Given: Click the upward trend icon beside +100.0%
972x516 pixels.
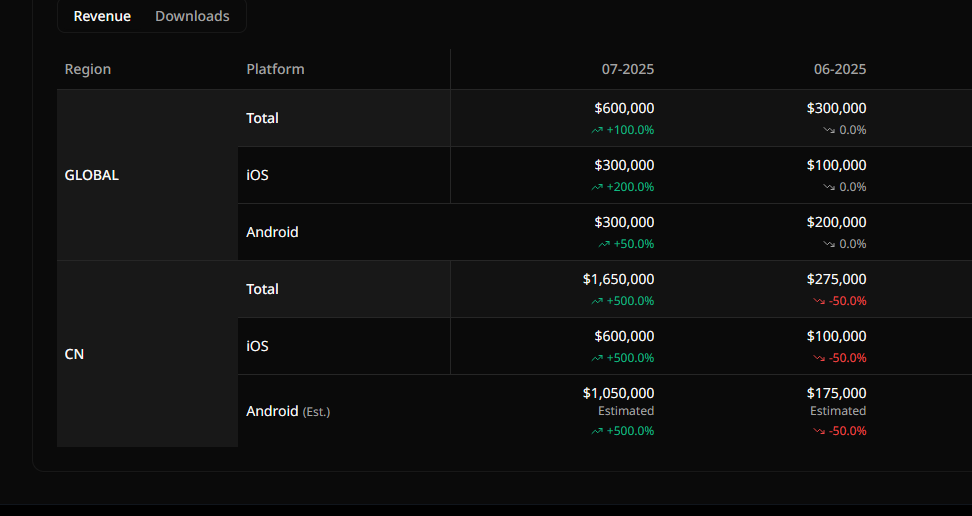Looking at the screenshot, I should 597,130.
